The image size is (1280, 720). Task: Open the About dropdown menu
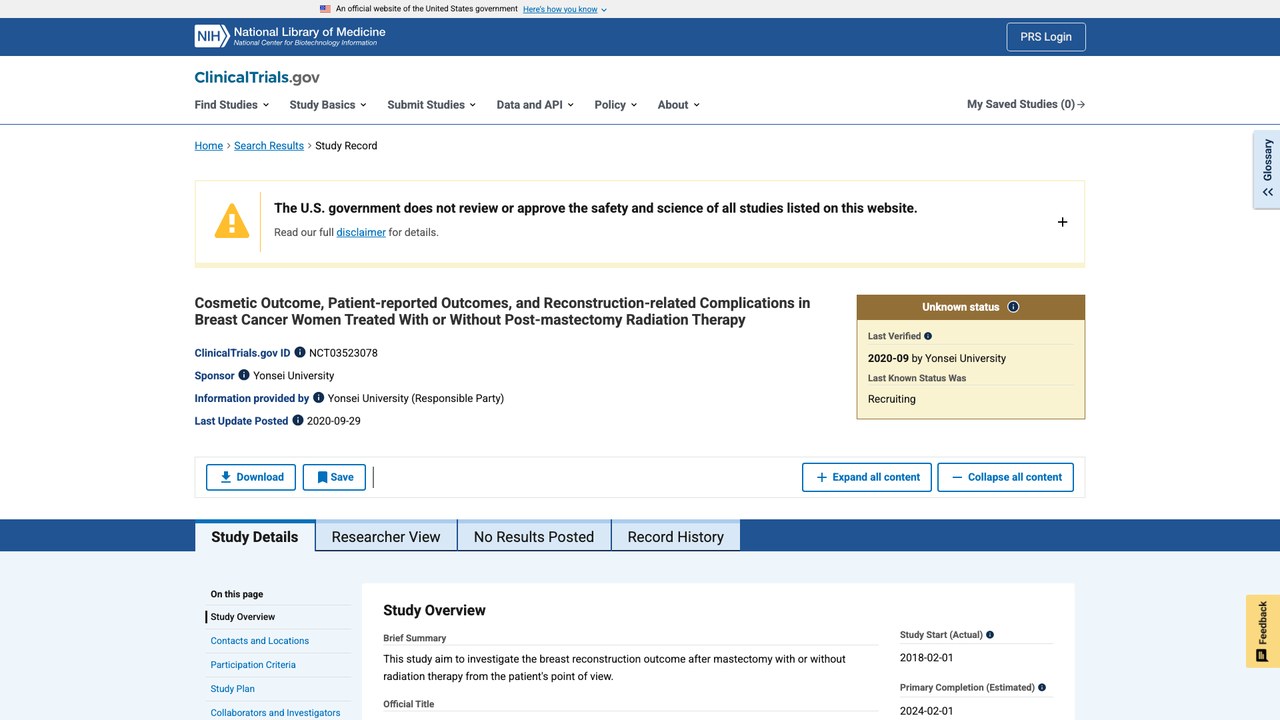[678, 104]
